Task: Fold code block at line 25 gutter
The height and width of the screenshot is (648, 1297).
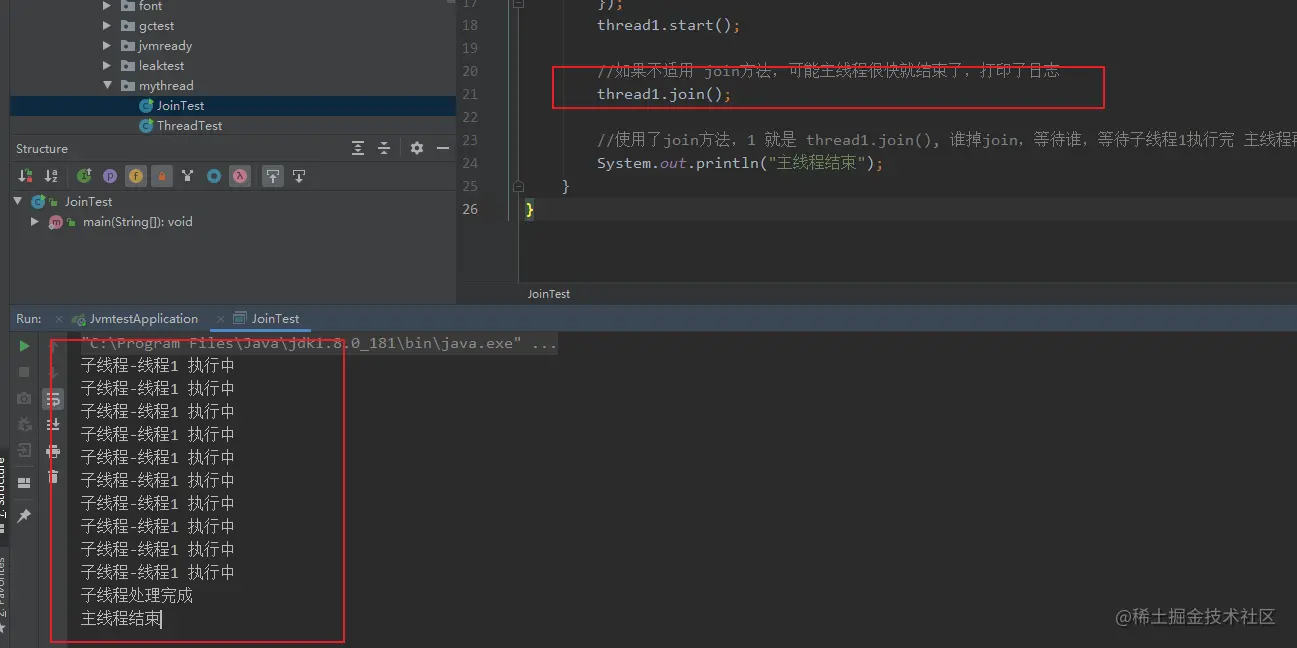Action: click(x=518, y=186)
